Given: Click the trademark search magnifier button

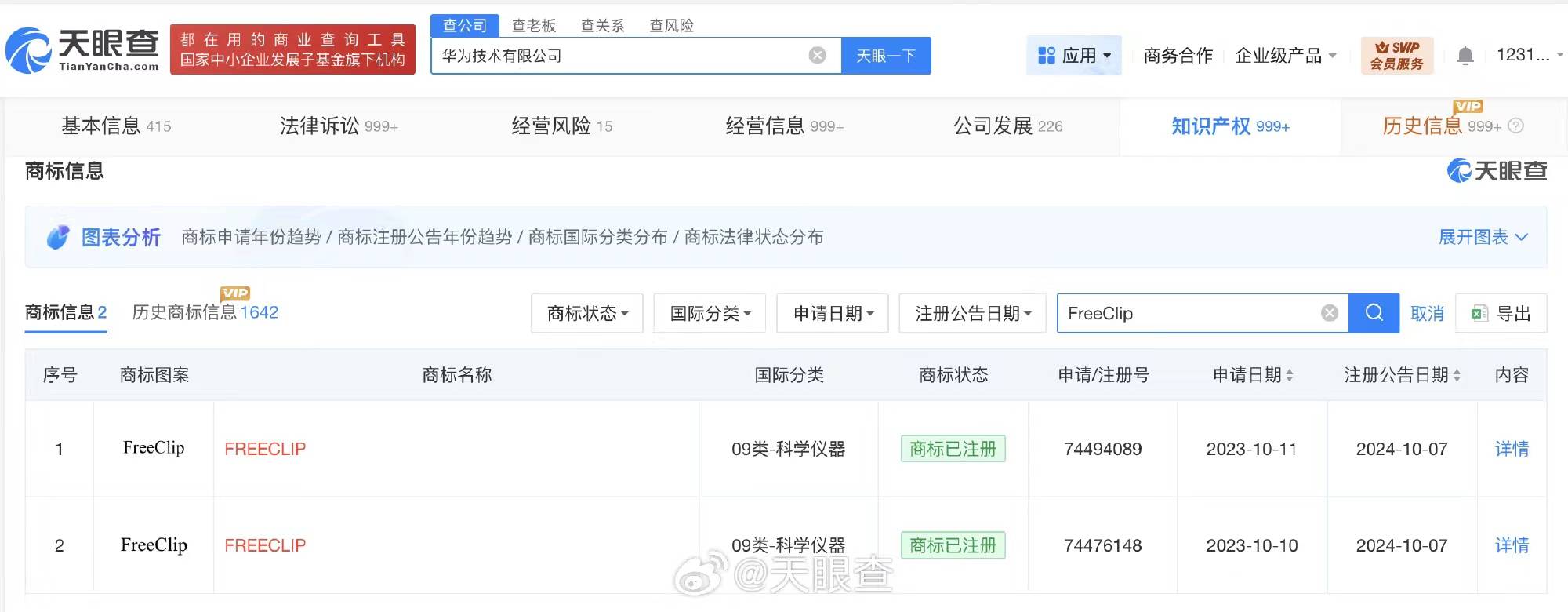Looking at the screenshot, I should click(x=1374, y=313).
